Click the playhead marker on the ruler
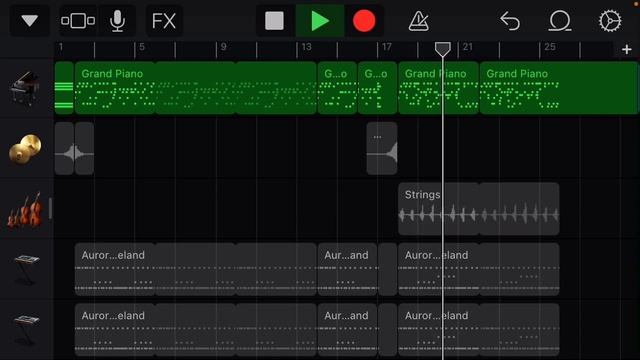The image size is (640, 360). [x=442, y=49]
